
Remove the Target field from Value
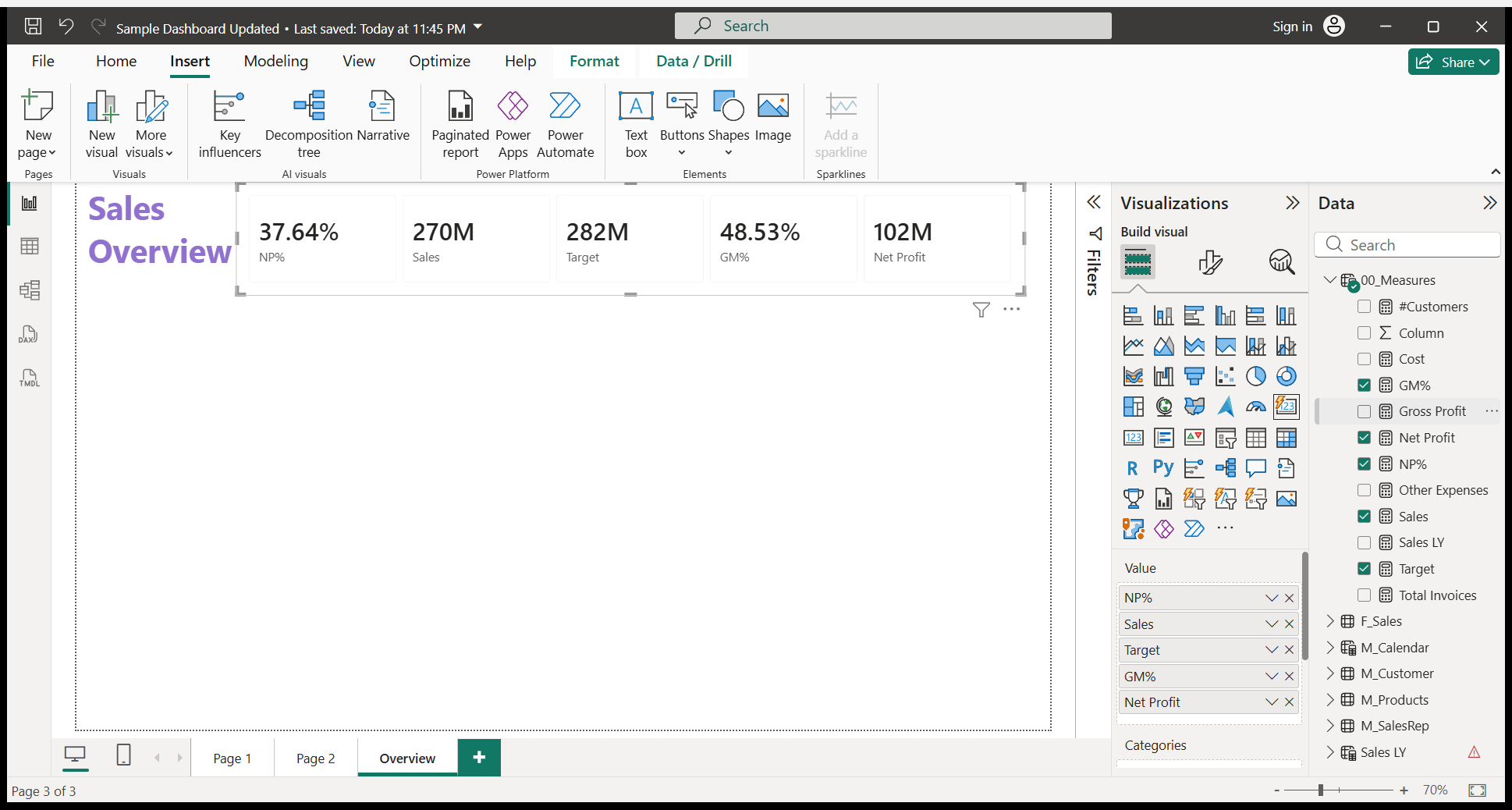pos(1290,650)
